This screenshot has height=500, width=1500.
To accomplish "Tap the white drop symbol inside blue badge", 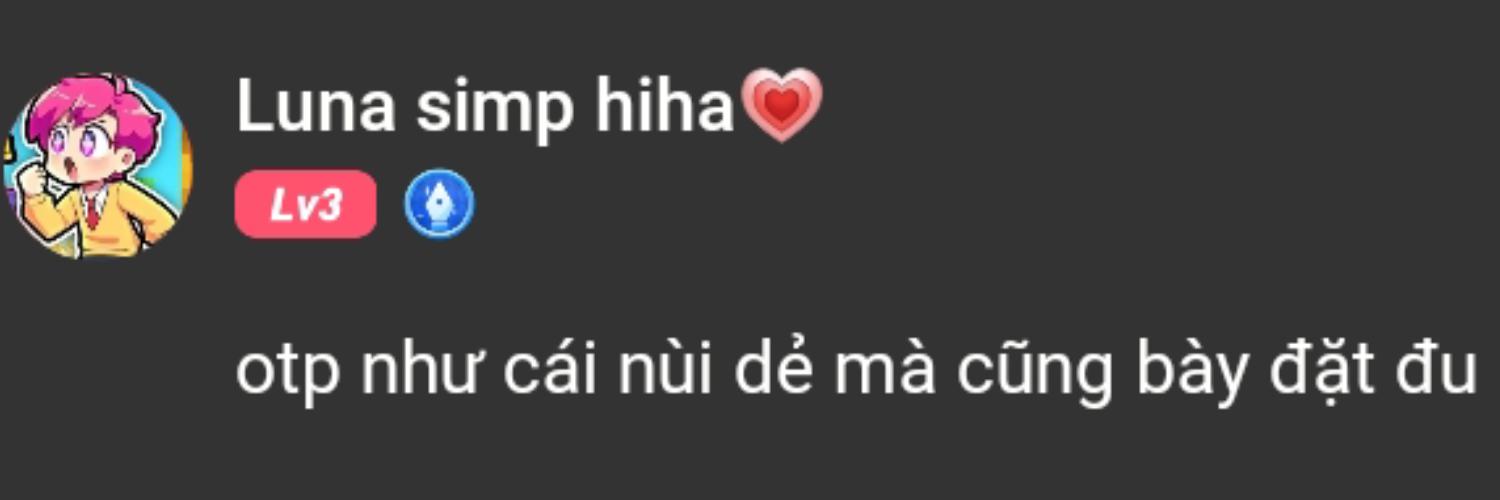I will pyautogui.click(x=439, y=203).
